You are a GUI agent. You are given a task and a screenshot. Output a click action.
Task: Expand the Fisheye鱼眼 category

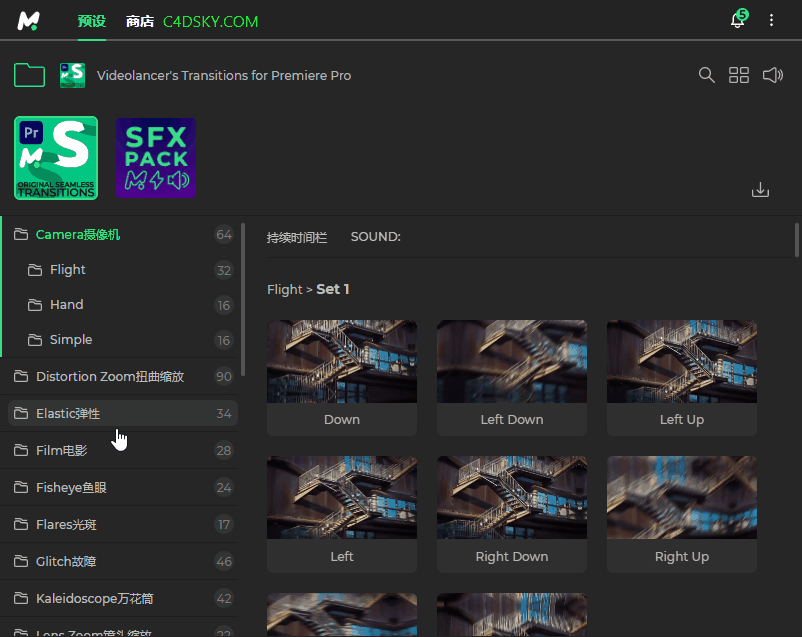coord(123,488)
